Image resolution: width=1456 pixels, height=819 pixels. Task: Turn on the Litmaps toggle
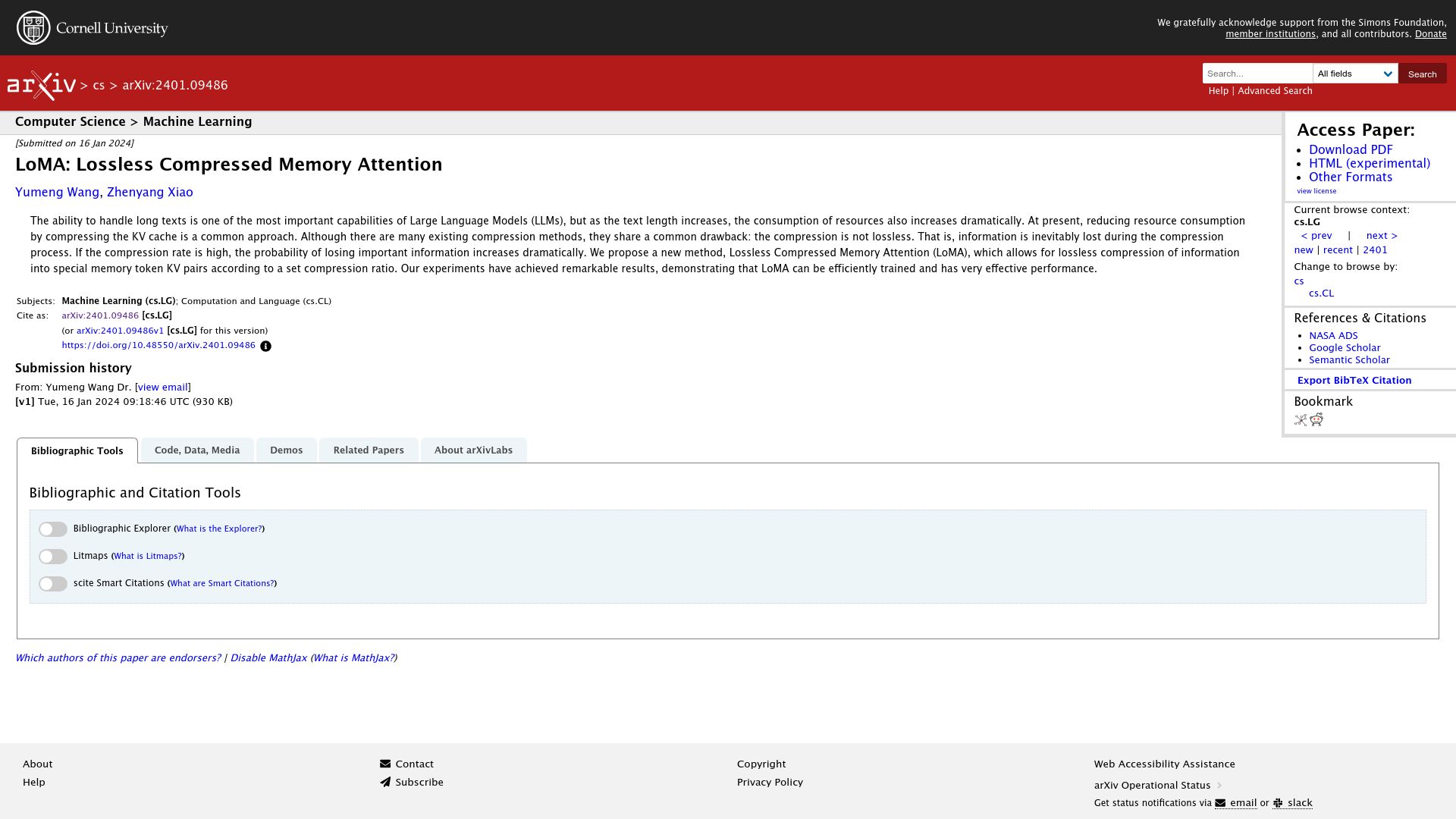tap(53, 557)
